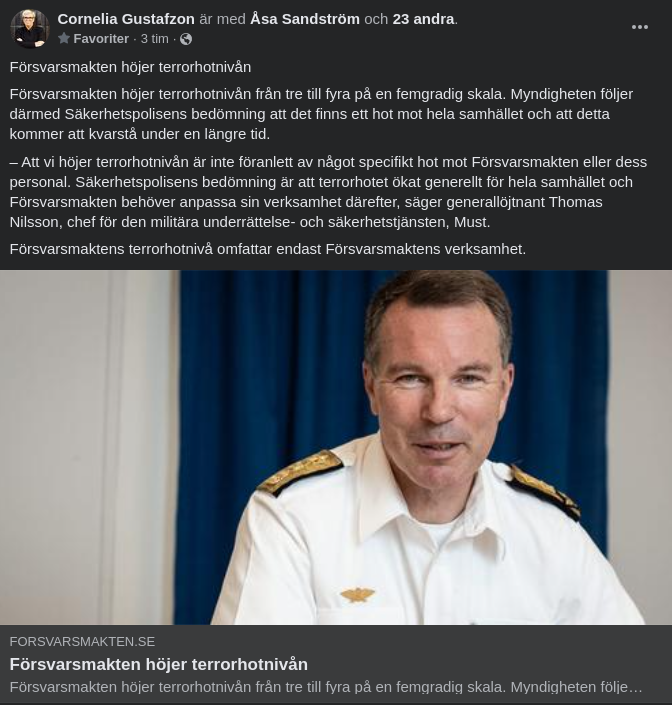Click the public globe privacy icon
The image size is (672, 705).
click(186, 39)
